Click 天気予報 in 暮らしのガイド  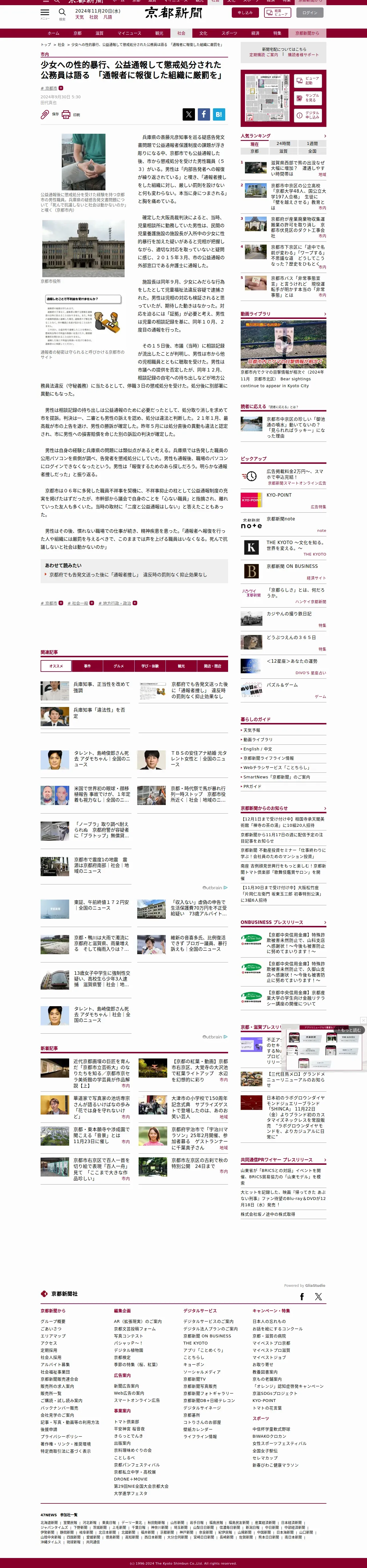tap(251, 730)
